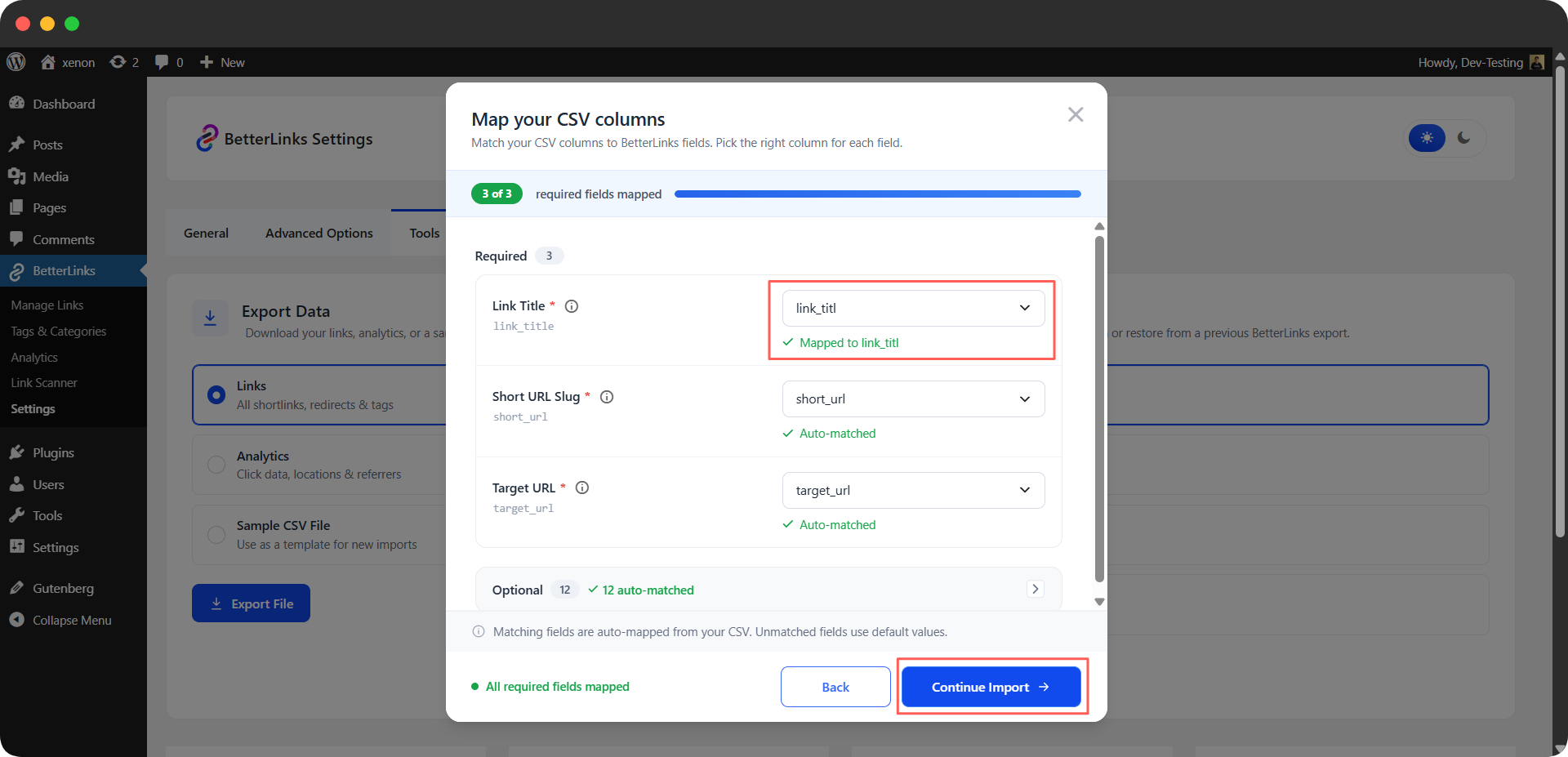Click the Mapped to link_titl status text
Viewport: 1568px width, 757px height.
point(849,343)
